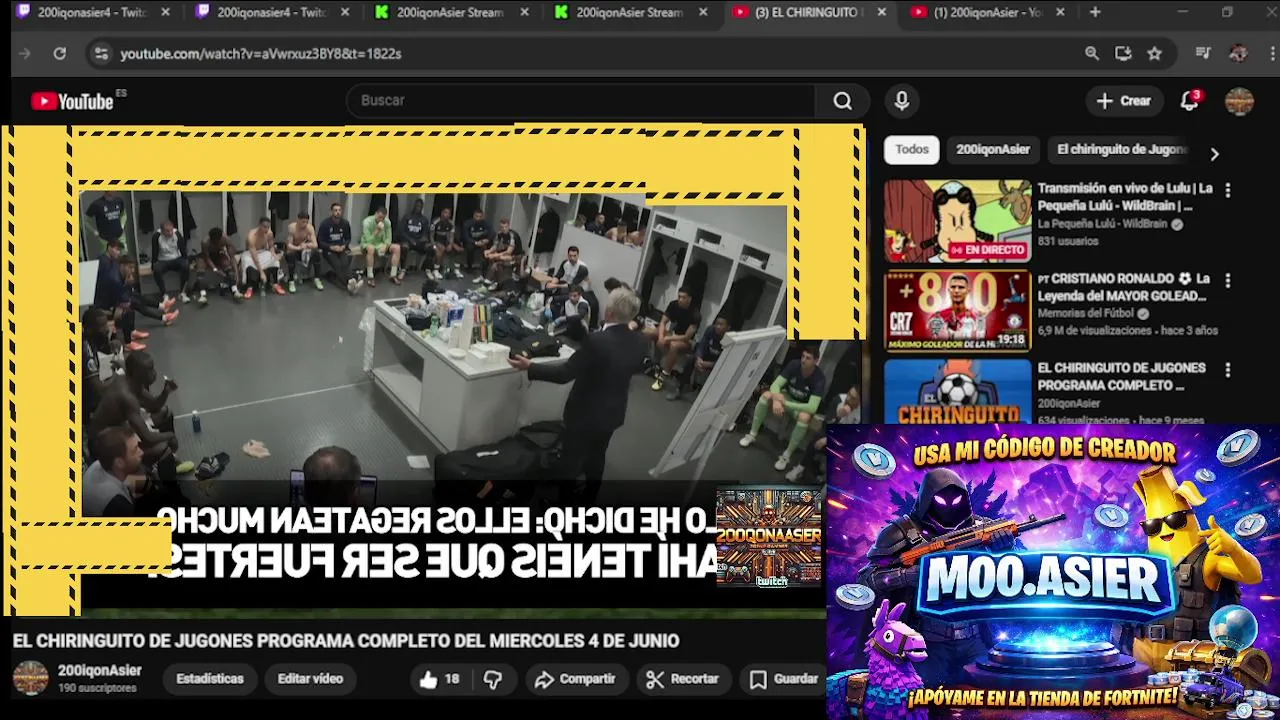This screenshot has height=720, width=1280.
Task: Open channel avatar beside 200iqonAsier name
Action: pos(30,678)
